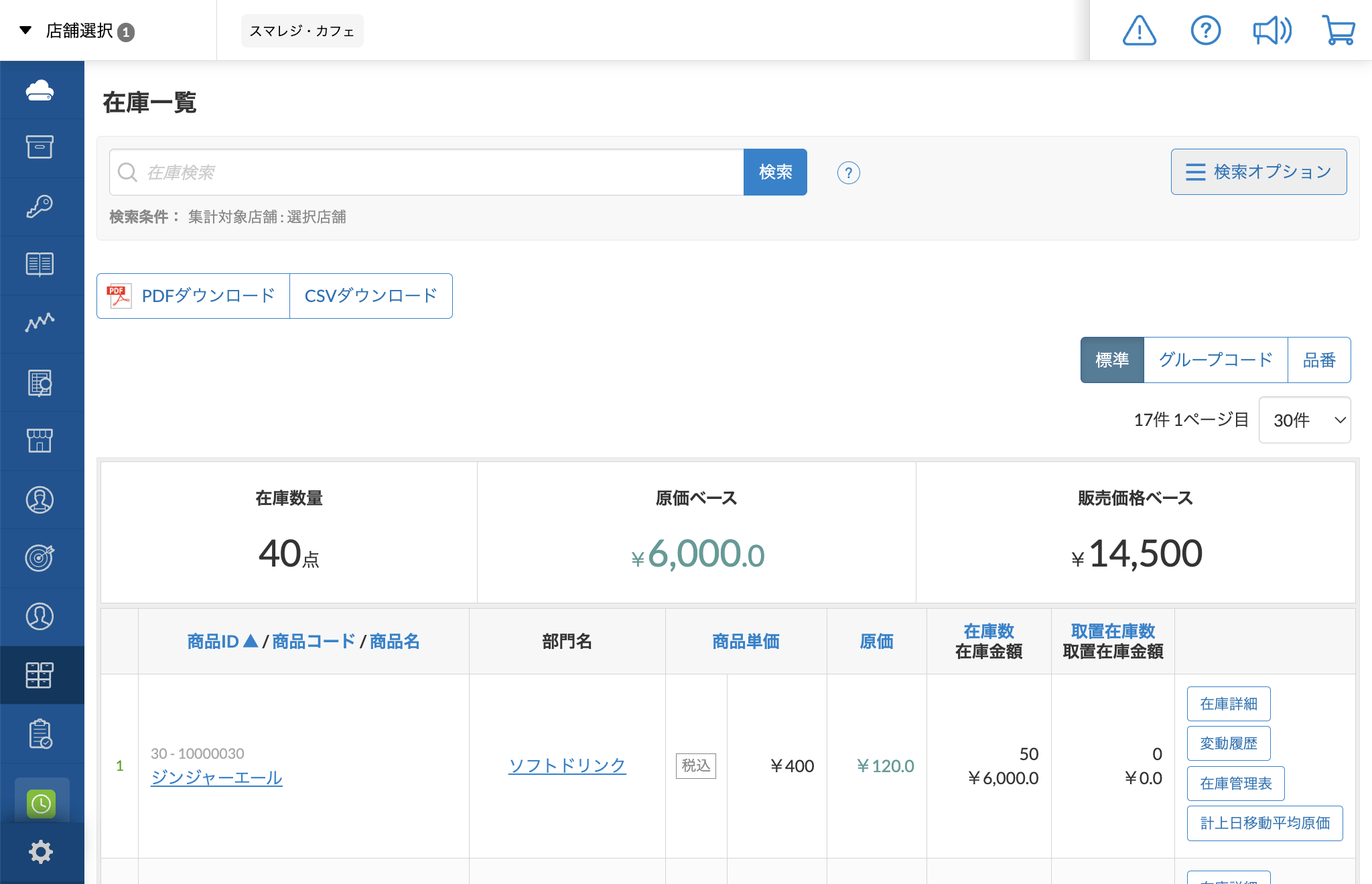The image size is (1372, 884).
Task: Switch to the グループコード view tab
Action: (1215, 360)
